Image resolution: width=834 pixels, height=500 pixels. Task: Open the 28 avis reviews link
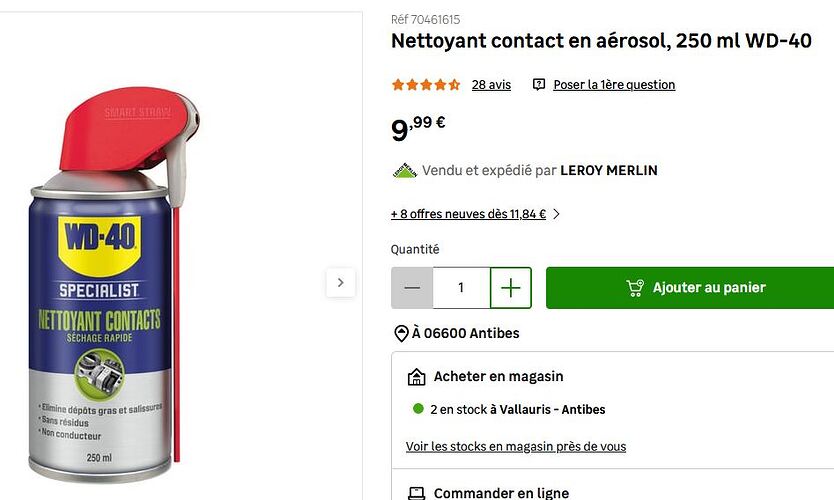(x=491, y=85)
